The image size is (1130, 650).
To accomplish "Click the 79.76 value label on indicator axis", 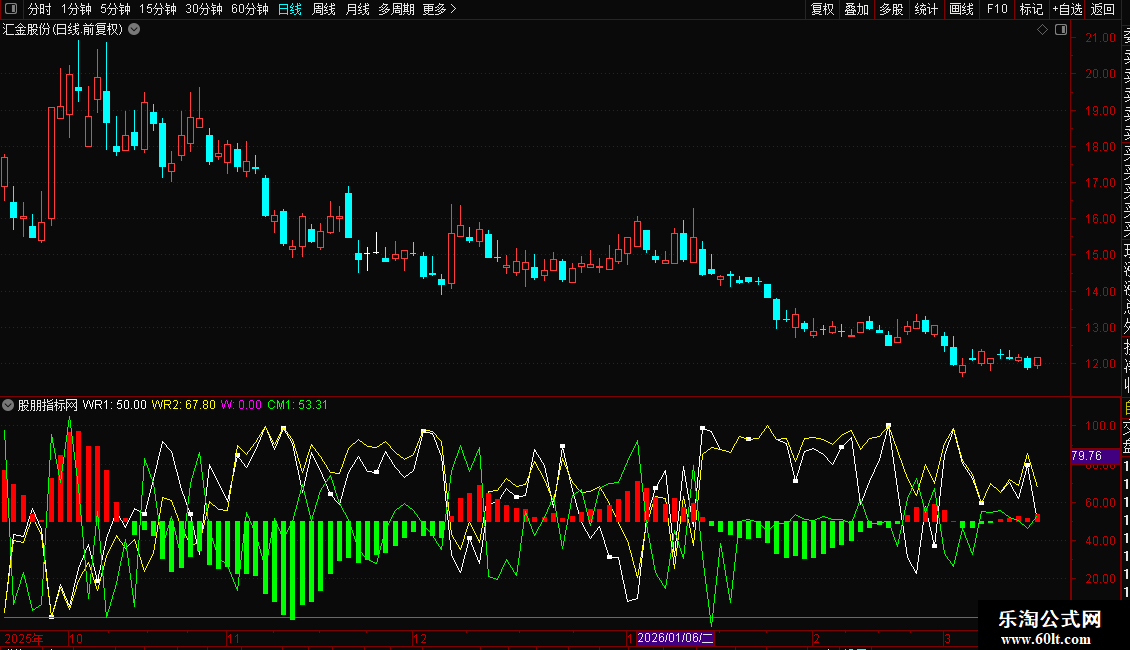I will (x=1086, y=456).
